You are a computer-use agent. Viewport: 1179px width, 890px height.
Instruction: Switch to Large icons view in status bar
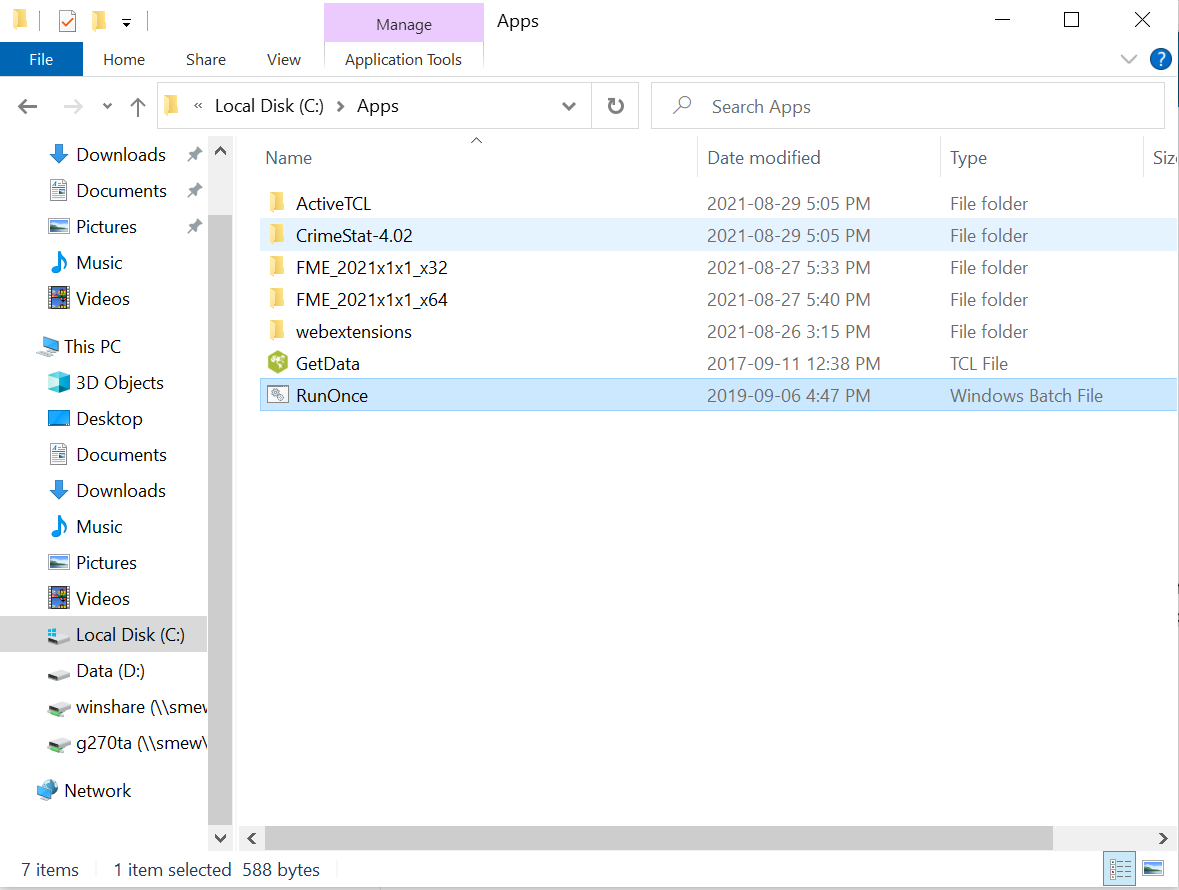[x=1153, y=869]
